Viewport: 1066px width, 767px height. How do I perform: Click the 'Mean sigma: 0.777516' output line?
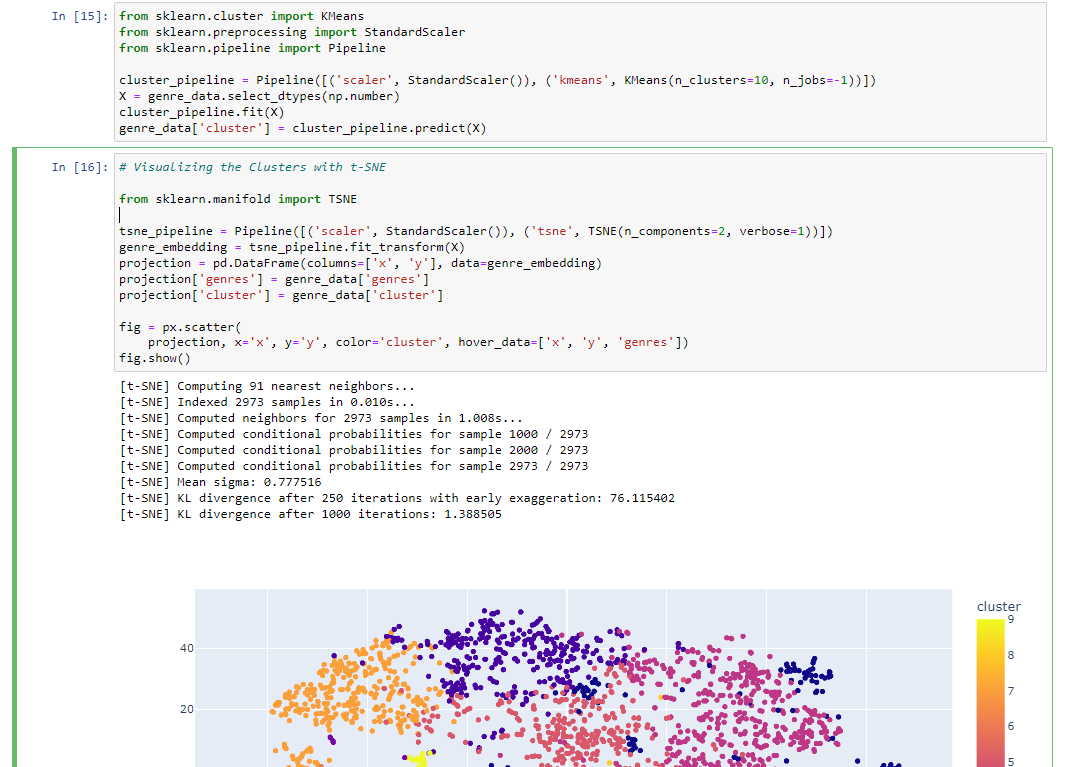(220, 482)
